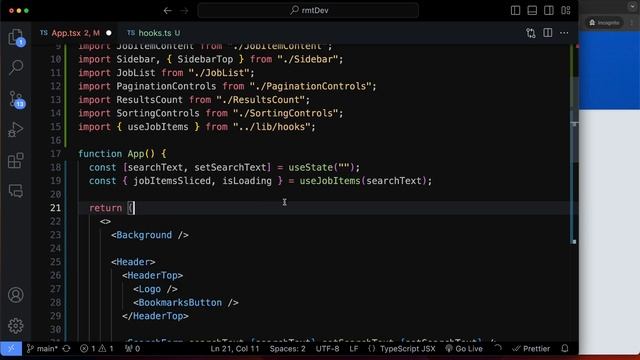
Task: Open the Explorer view in the activity bar
Action: tap(16, 37)
